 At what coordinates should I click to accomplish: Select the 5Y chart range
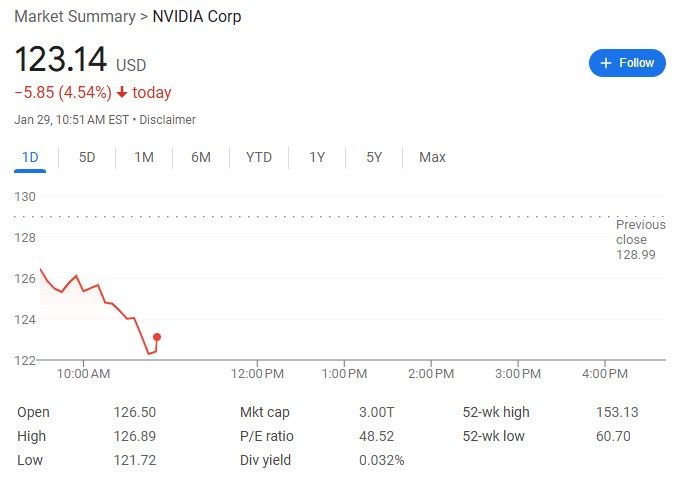click(374, 157)
